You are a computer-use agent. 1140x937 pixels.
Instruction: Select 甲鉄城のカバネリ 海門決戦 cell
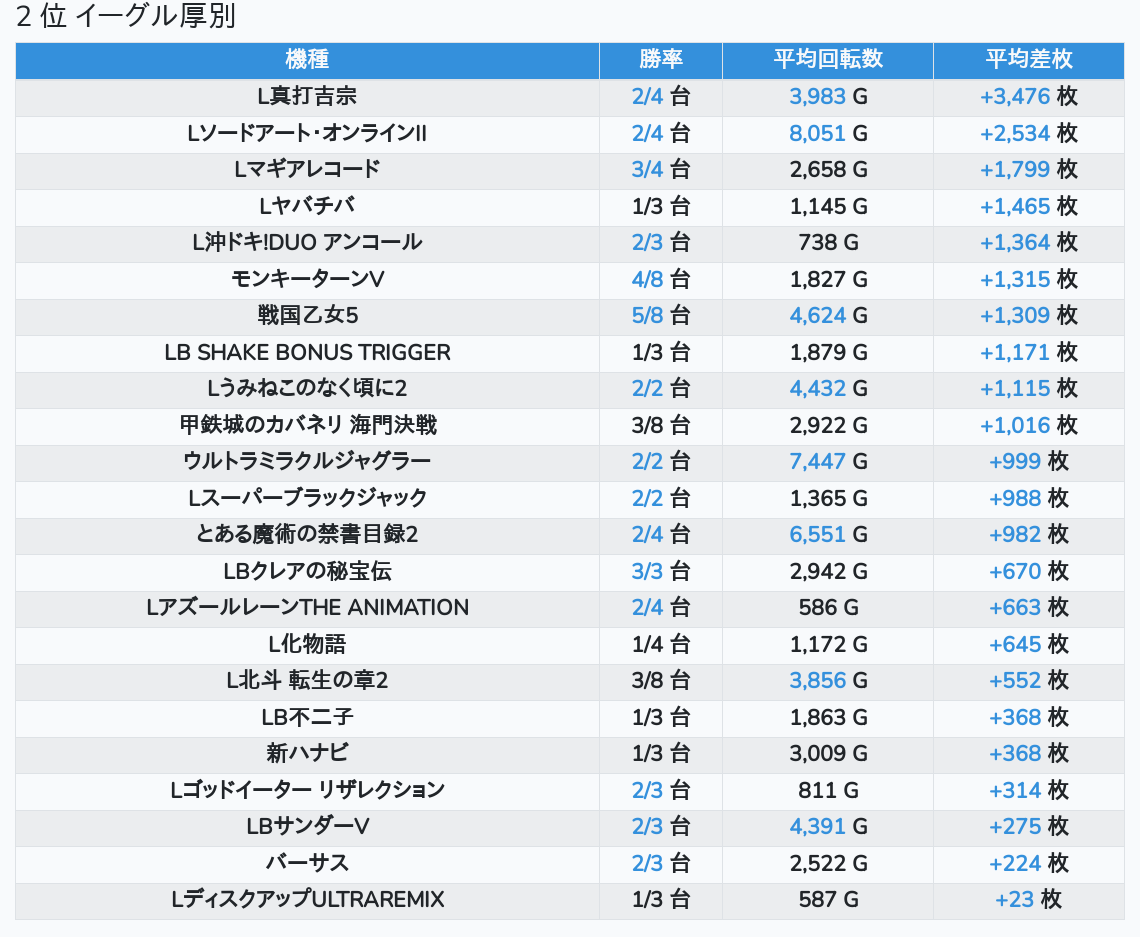point(307,426)
